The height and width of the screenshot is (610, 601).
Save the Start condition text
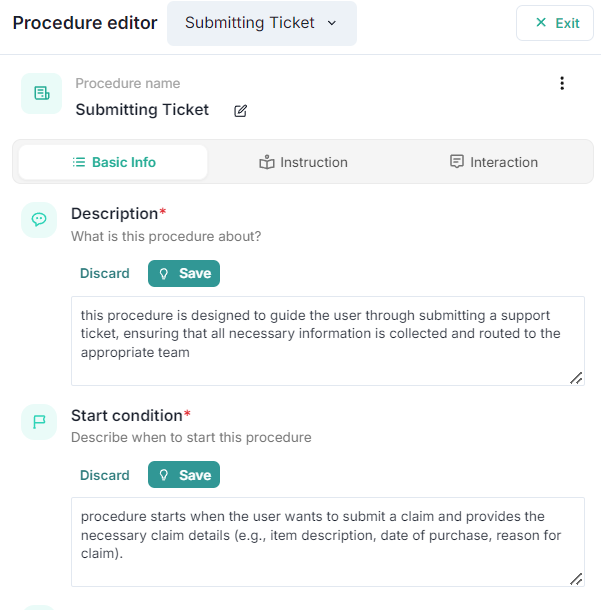click(x=184, y=475)
